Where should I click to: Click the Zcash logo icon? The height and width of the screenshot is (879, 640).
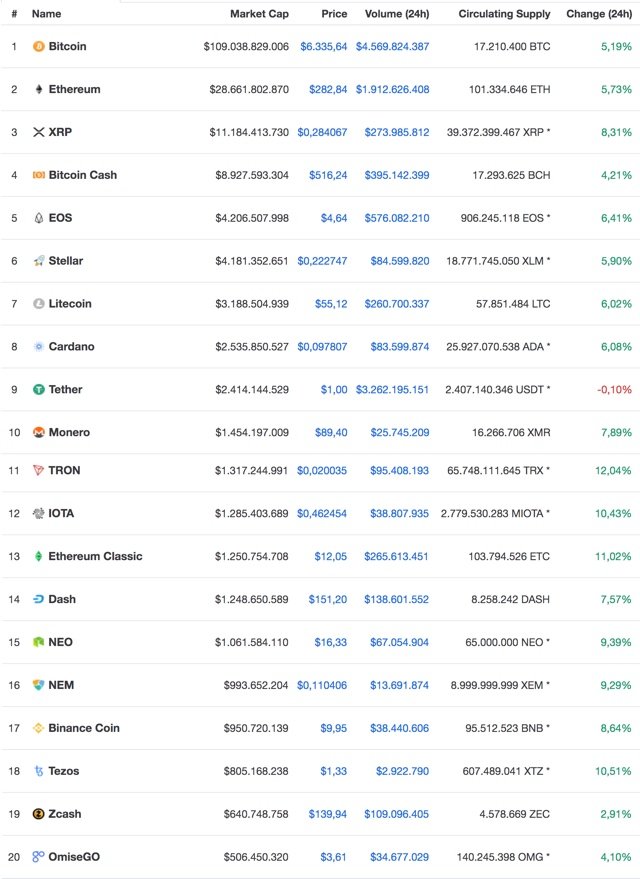pyautogui.click(x=39, y=814)
